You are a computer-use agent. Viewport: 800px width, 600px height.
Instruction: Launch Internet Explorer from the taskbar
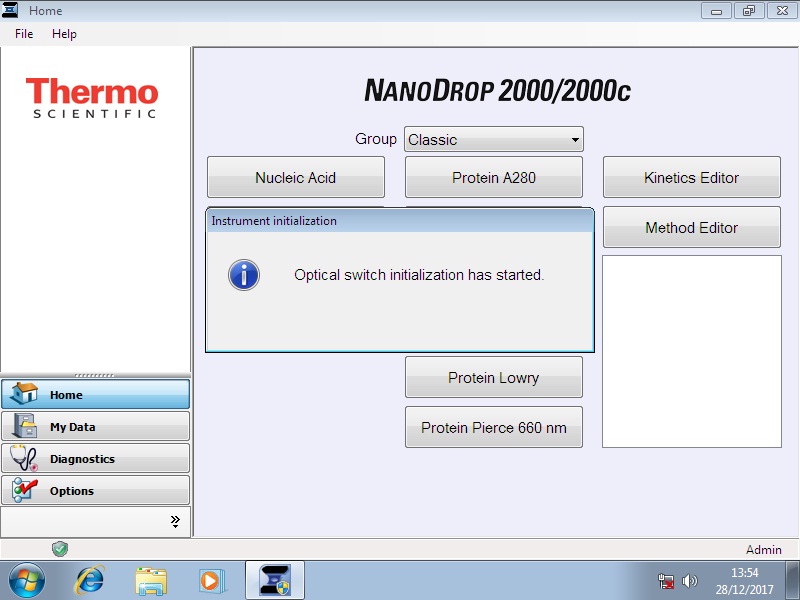89,581
